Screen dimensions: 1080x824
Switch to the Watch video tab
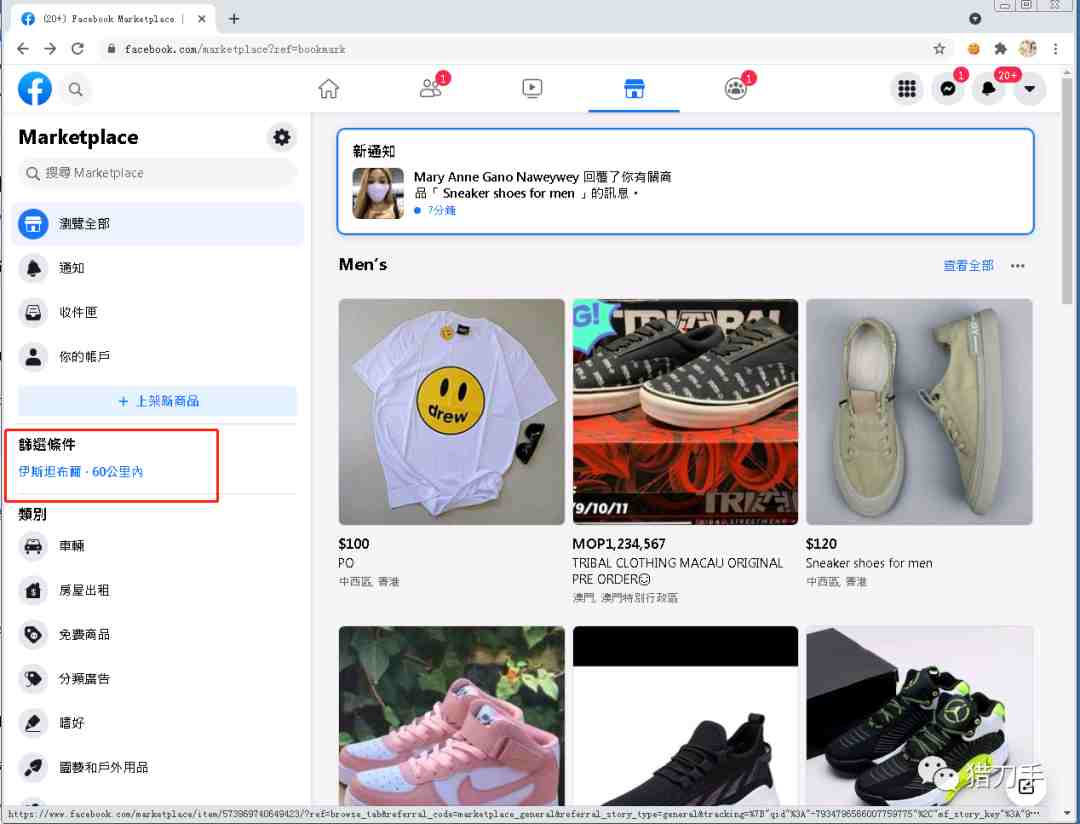pos(532,88)
